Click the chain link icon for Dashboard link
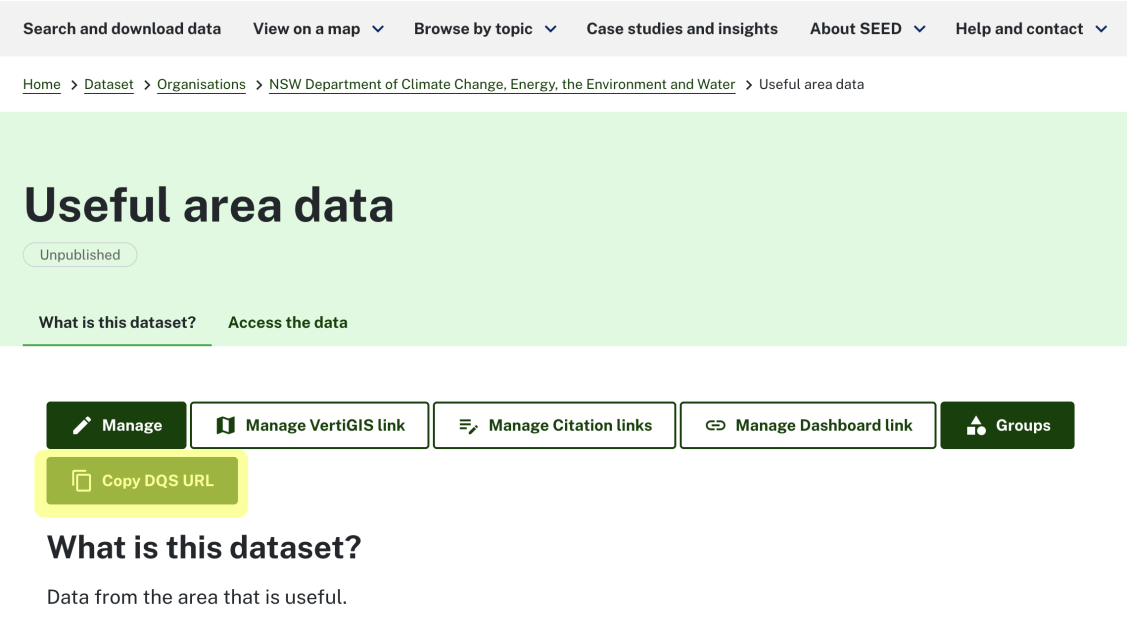The height and width of the screenshot is (635, 1127). [715, 426]
